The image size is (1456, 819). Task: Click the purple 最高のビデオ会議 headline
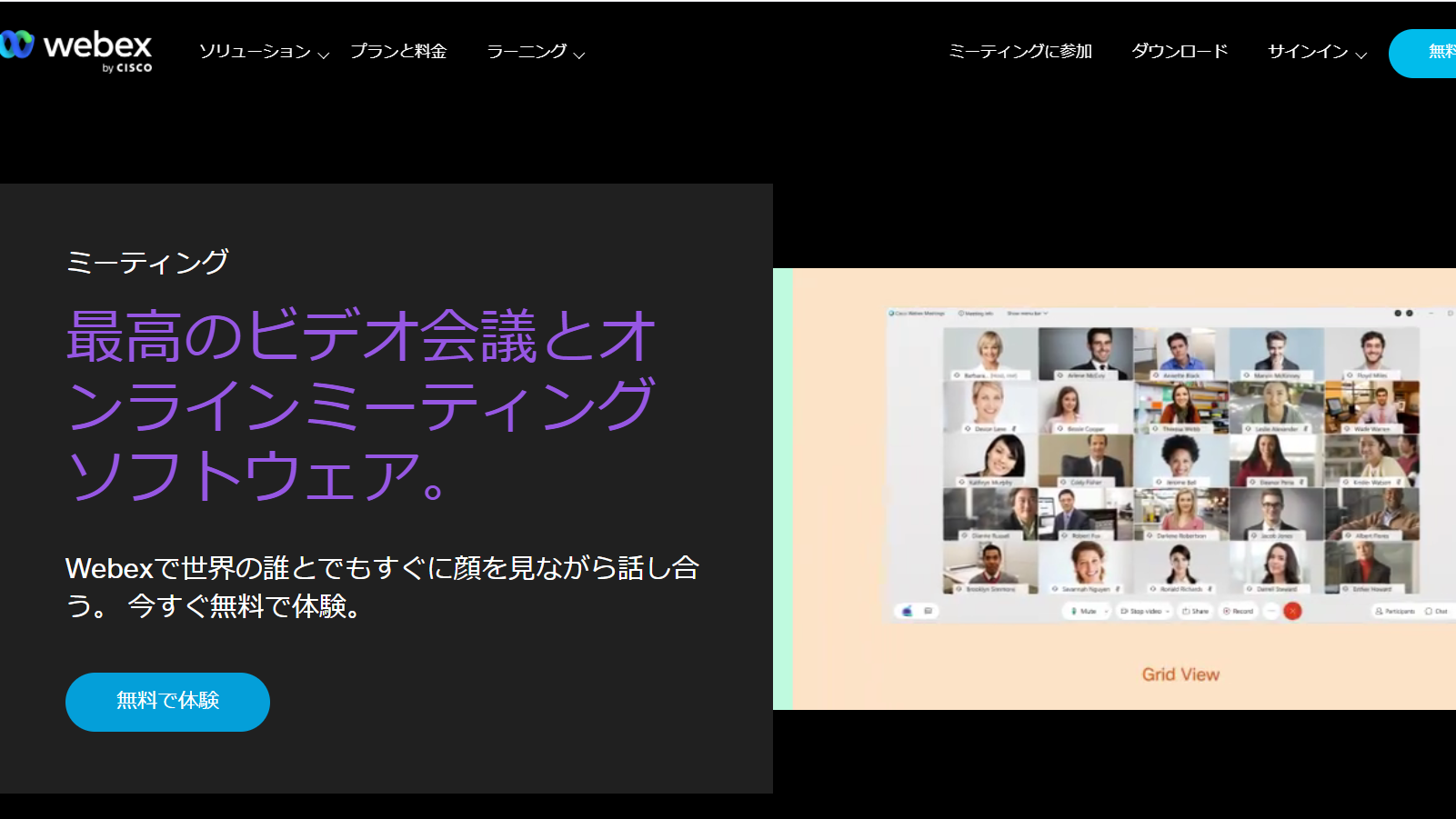pyautogui.click(x=361, y=405)
